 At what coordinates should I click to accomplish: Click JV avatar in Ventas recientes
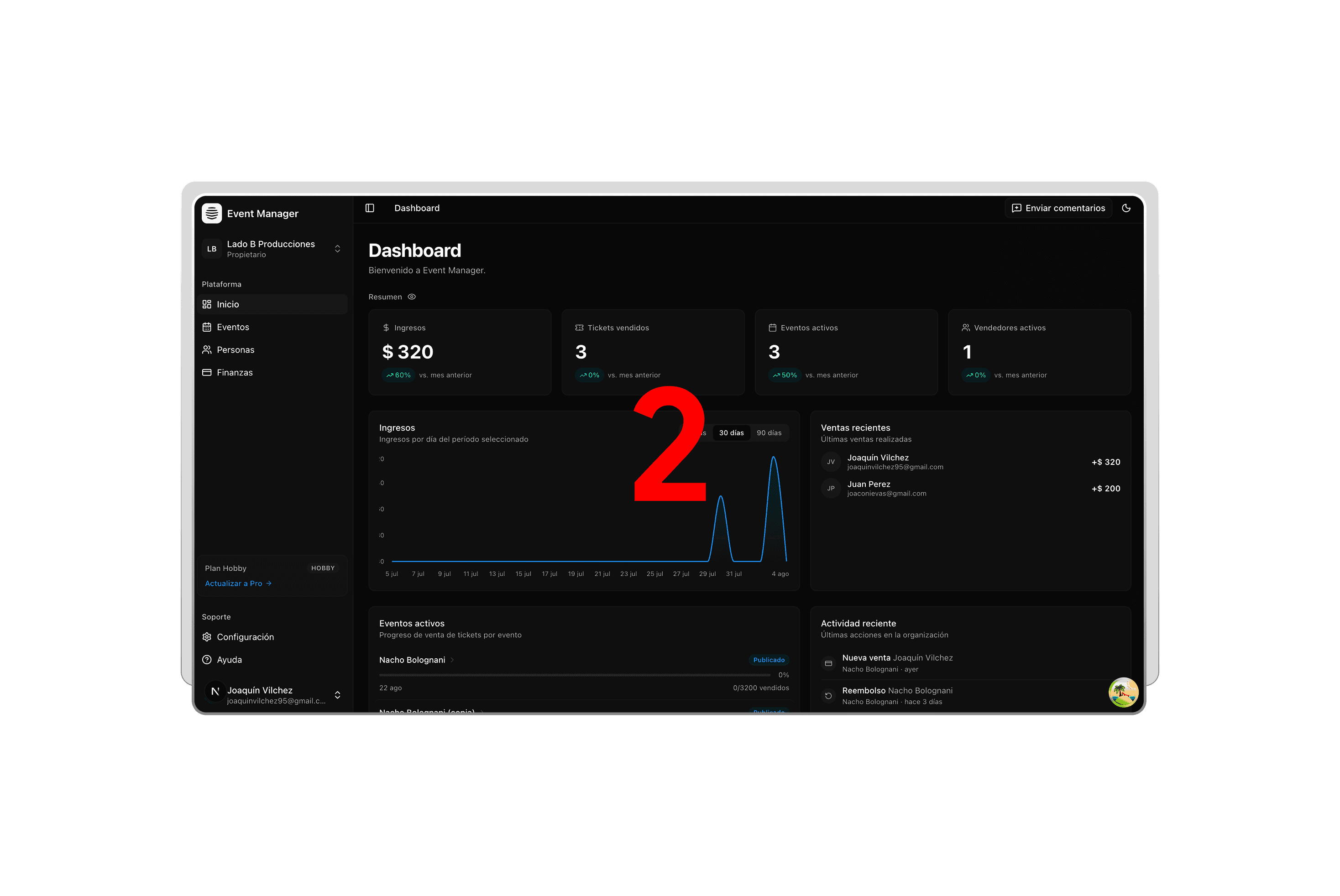(831, 462)
